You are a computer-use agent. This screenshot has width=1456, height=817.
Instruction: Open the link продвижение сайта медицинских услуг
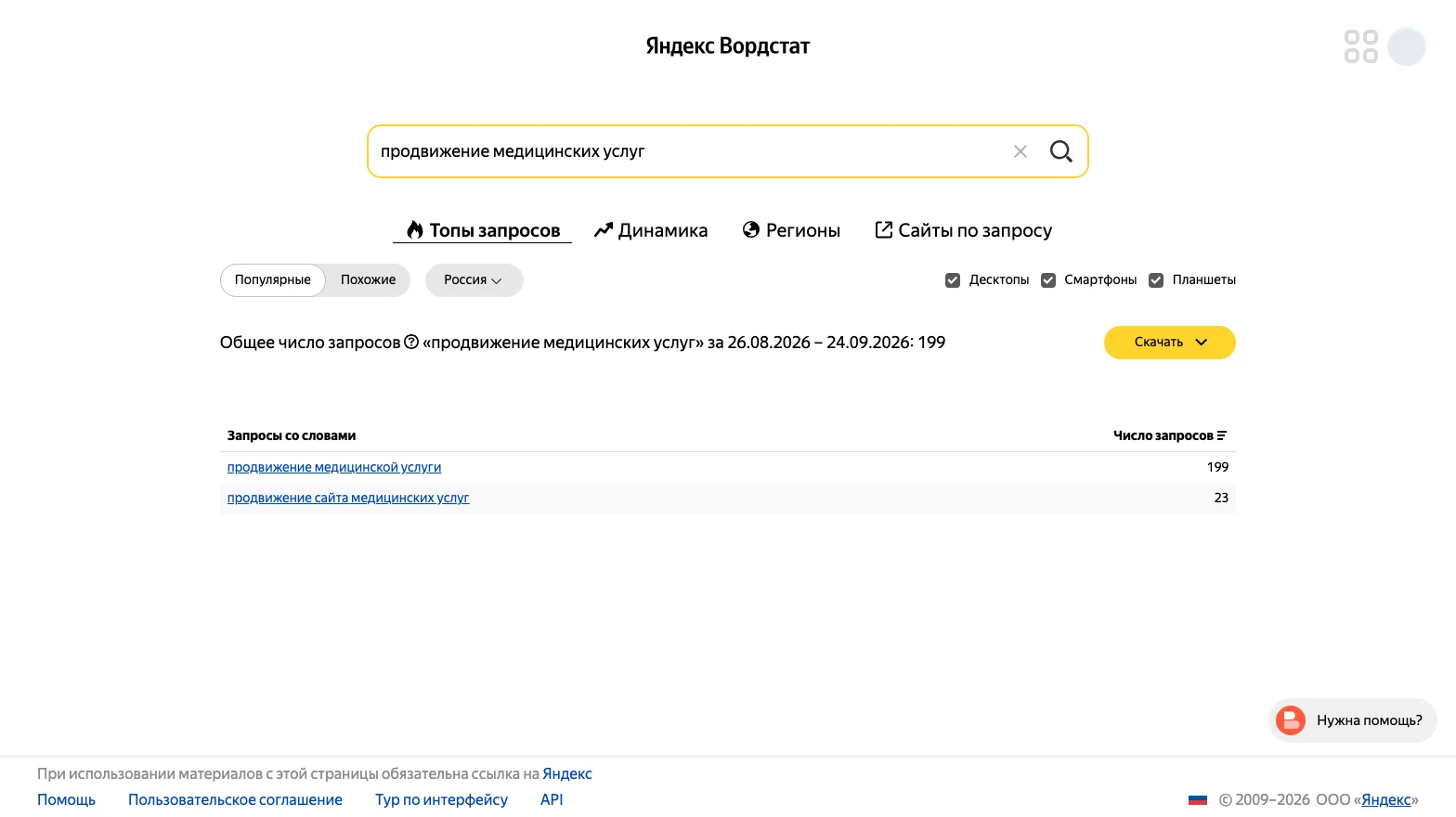coord(348,498)
